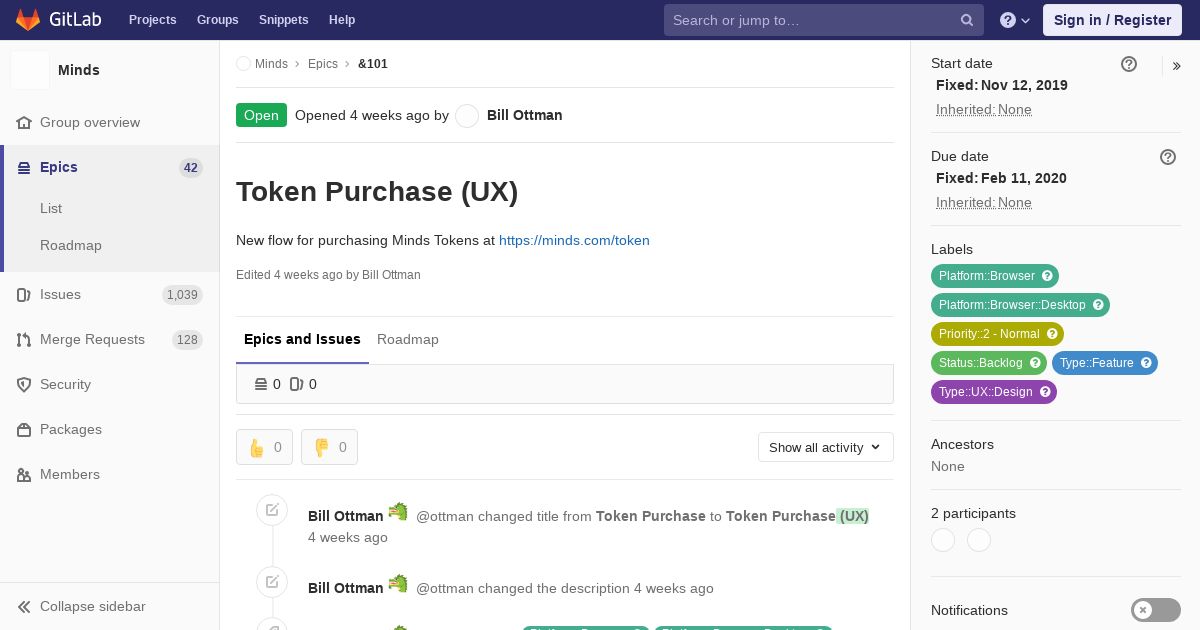Click the Epics sidebar icon
1200x630 pixels.
pos(24,168)
